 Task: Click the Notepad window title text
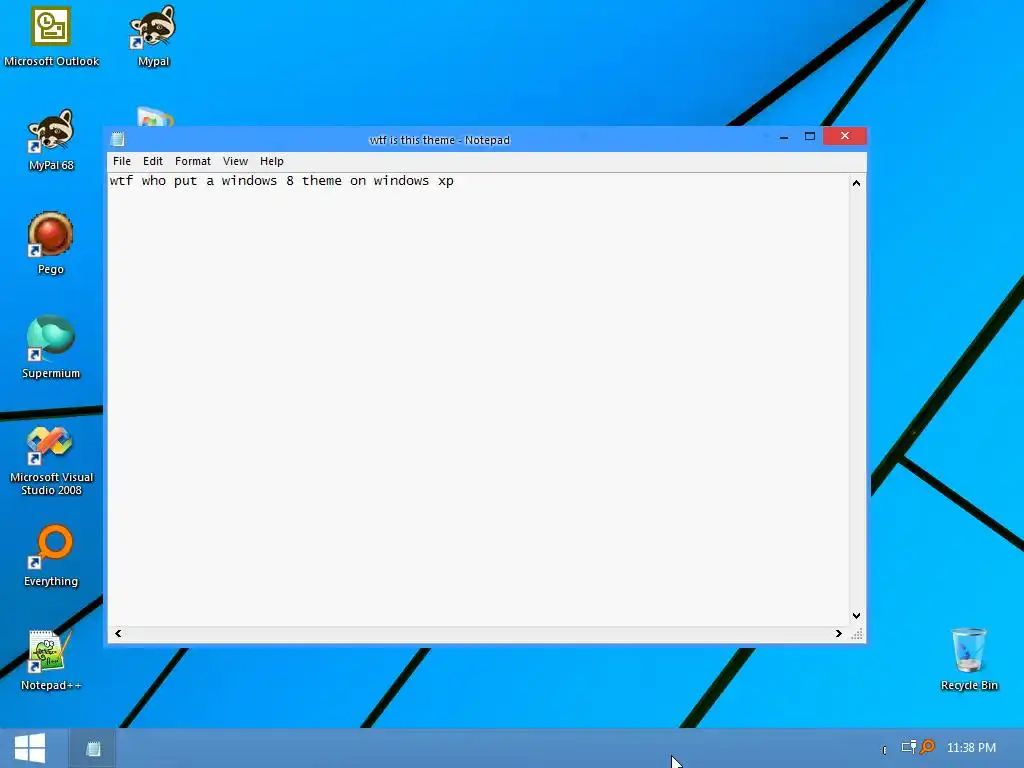tap(440, 140)
